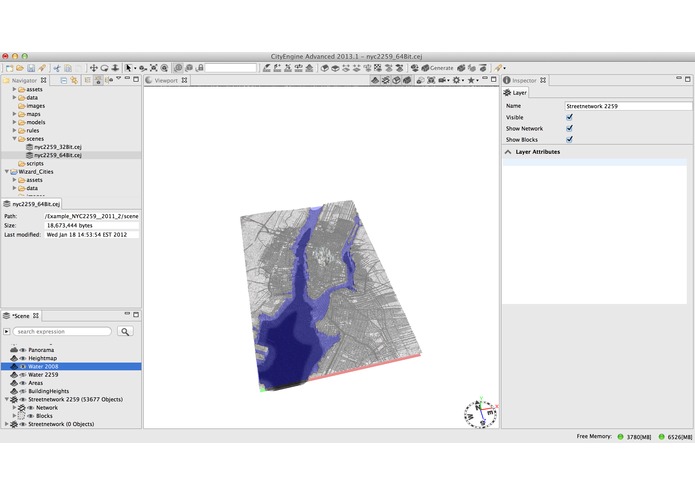Image resolution: width=695 pixels, height=494 pixels.
Task: Click the Cut scissors toolbar icon
Action: [57, 68]
